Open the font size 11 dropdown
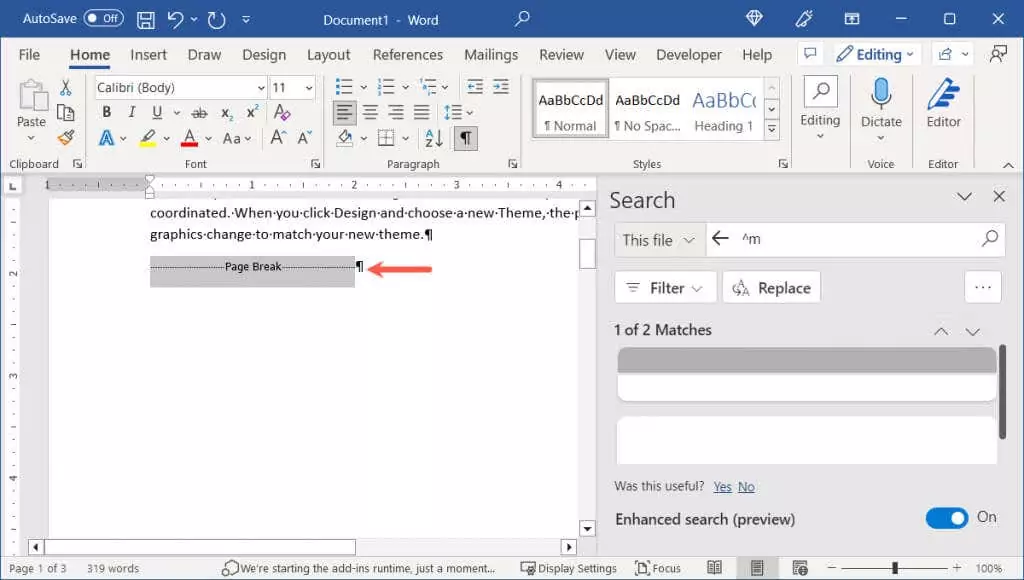This screenshot has width=1024, height=580. [308, 88]
